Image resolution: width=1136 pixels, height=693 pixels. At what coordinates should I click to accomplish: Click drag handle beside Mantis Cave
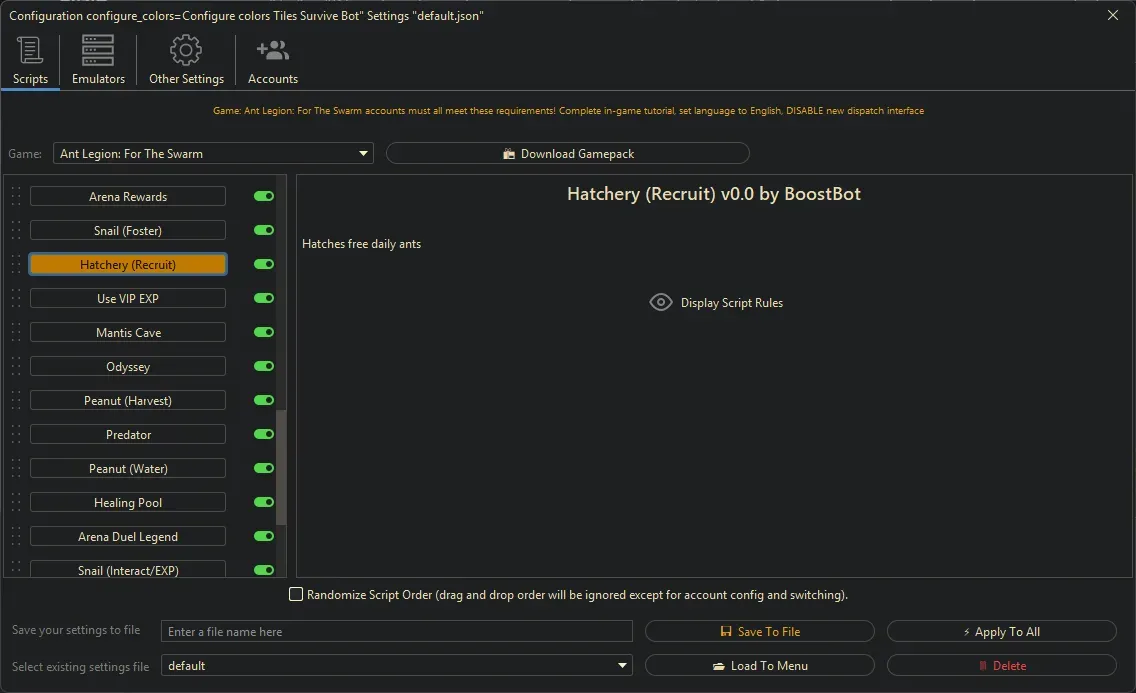point(16,332)
